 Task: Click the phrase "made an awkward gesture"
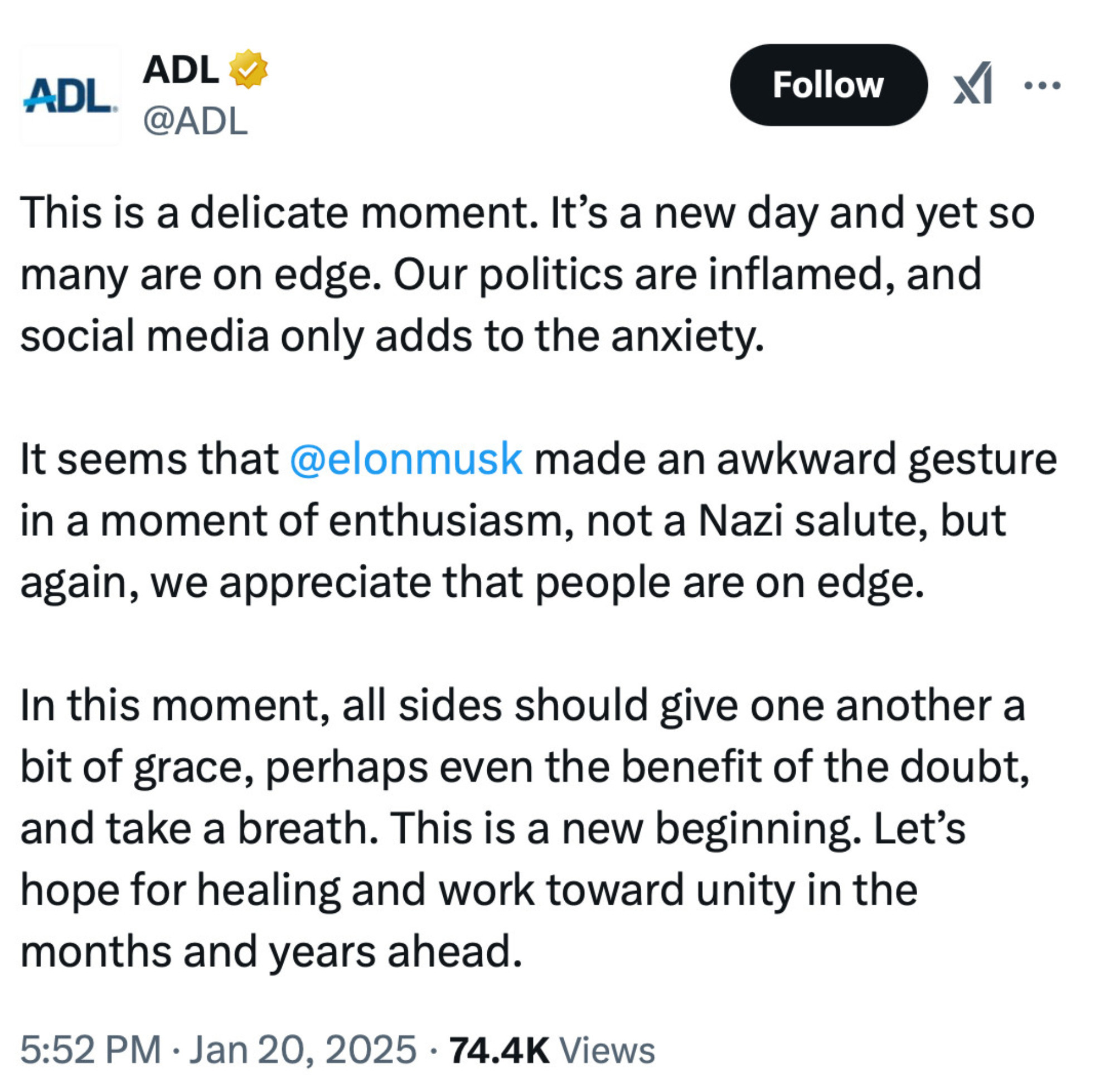click(x=795, y=459)
